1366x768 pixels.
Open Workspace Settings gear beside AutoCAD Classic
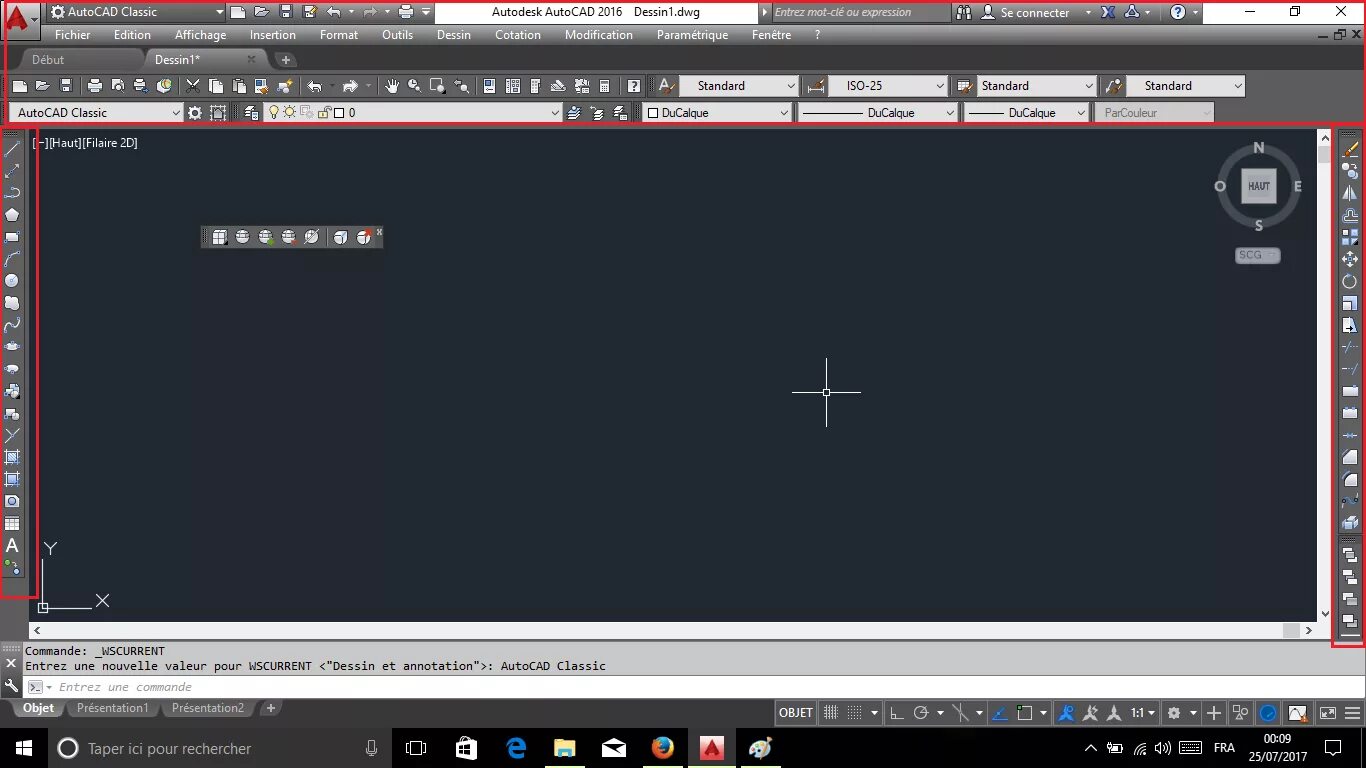pyautogui.click(x=195, y=113)
